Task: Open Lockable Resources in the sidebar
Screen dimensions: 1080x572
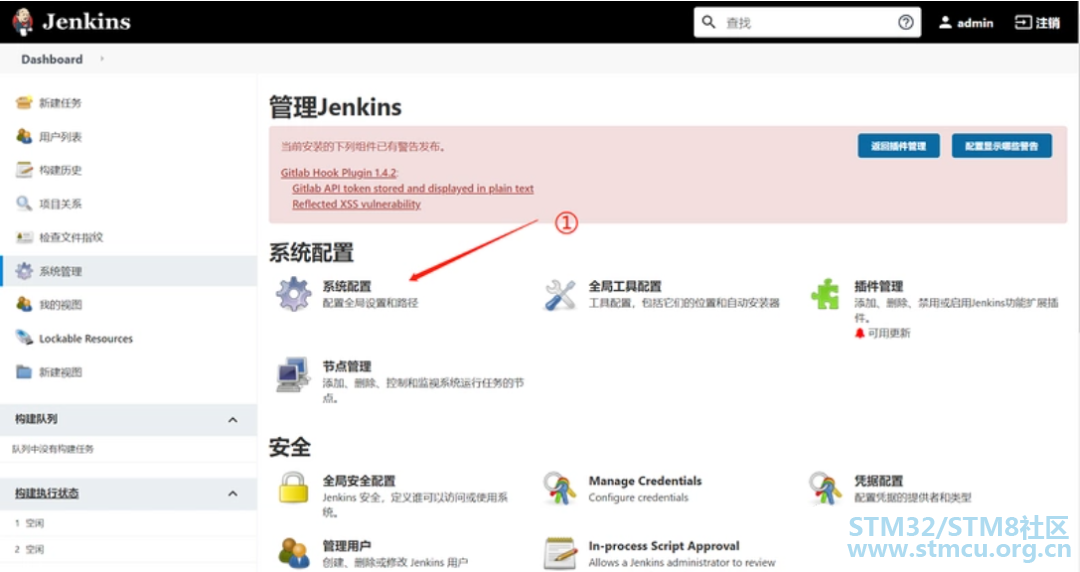Action: click(85, 338)
